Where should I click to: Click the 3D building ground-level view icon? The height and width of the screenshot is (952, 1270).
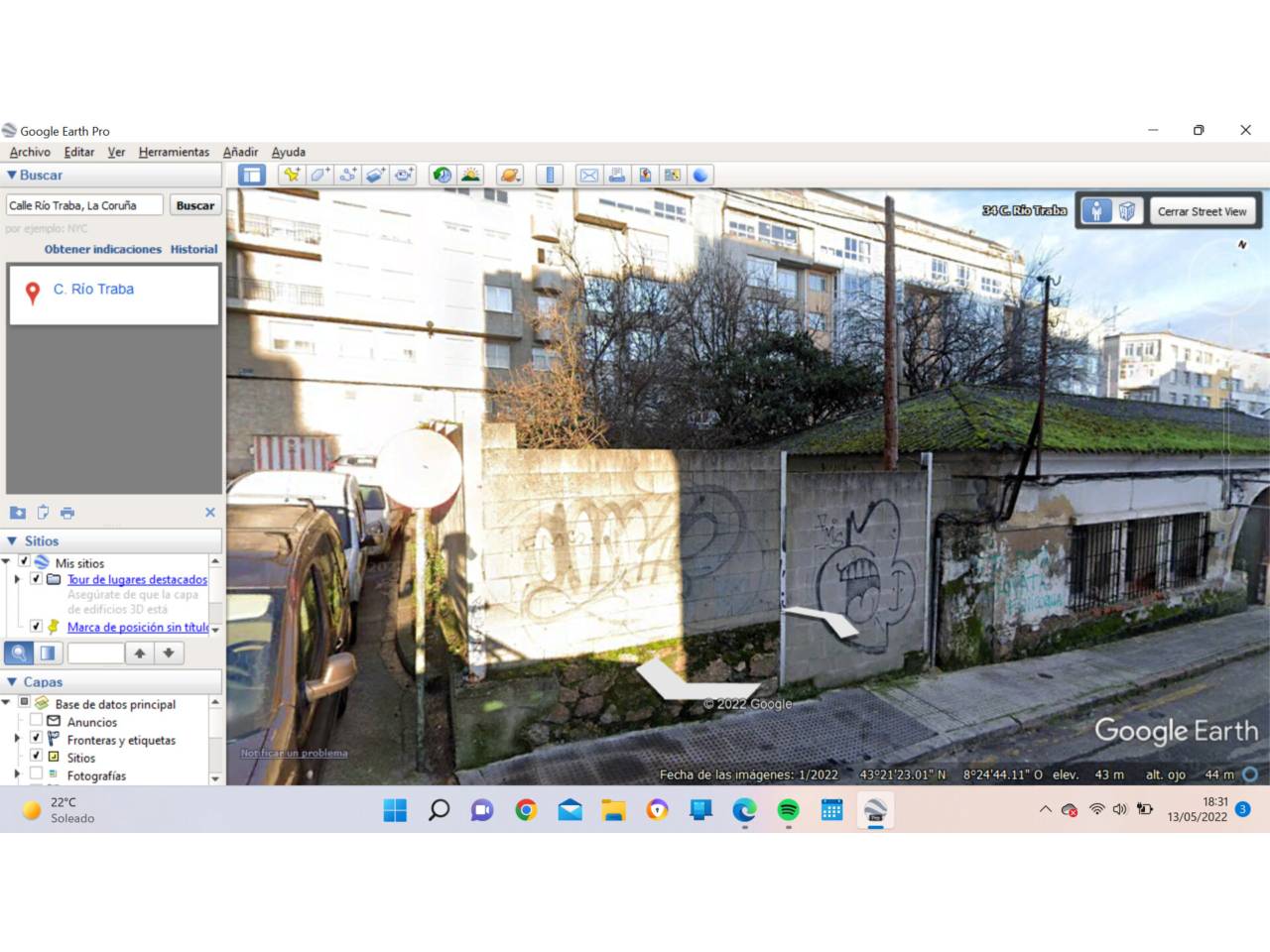click(1127, 211)
